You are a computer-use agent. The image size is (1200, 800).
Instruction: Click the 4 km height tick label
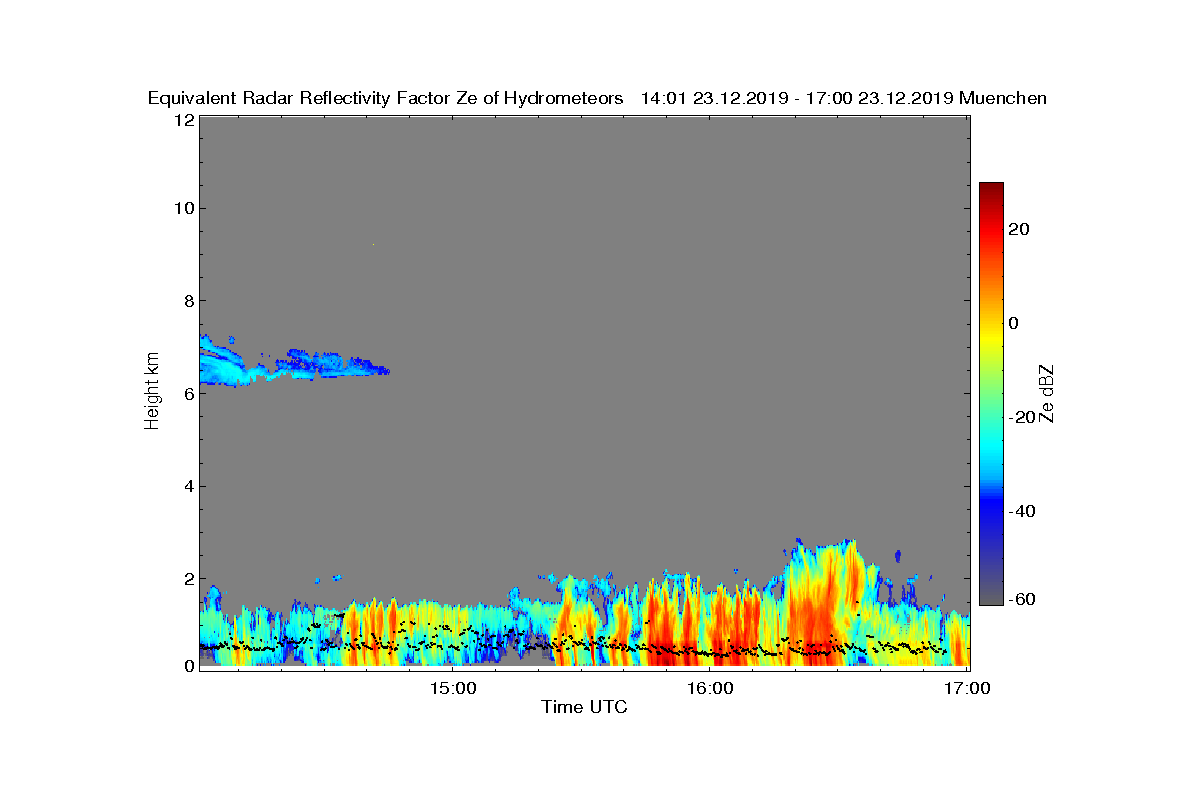pos(188,487)
